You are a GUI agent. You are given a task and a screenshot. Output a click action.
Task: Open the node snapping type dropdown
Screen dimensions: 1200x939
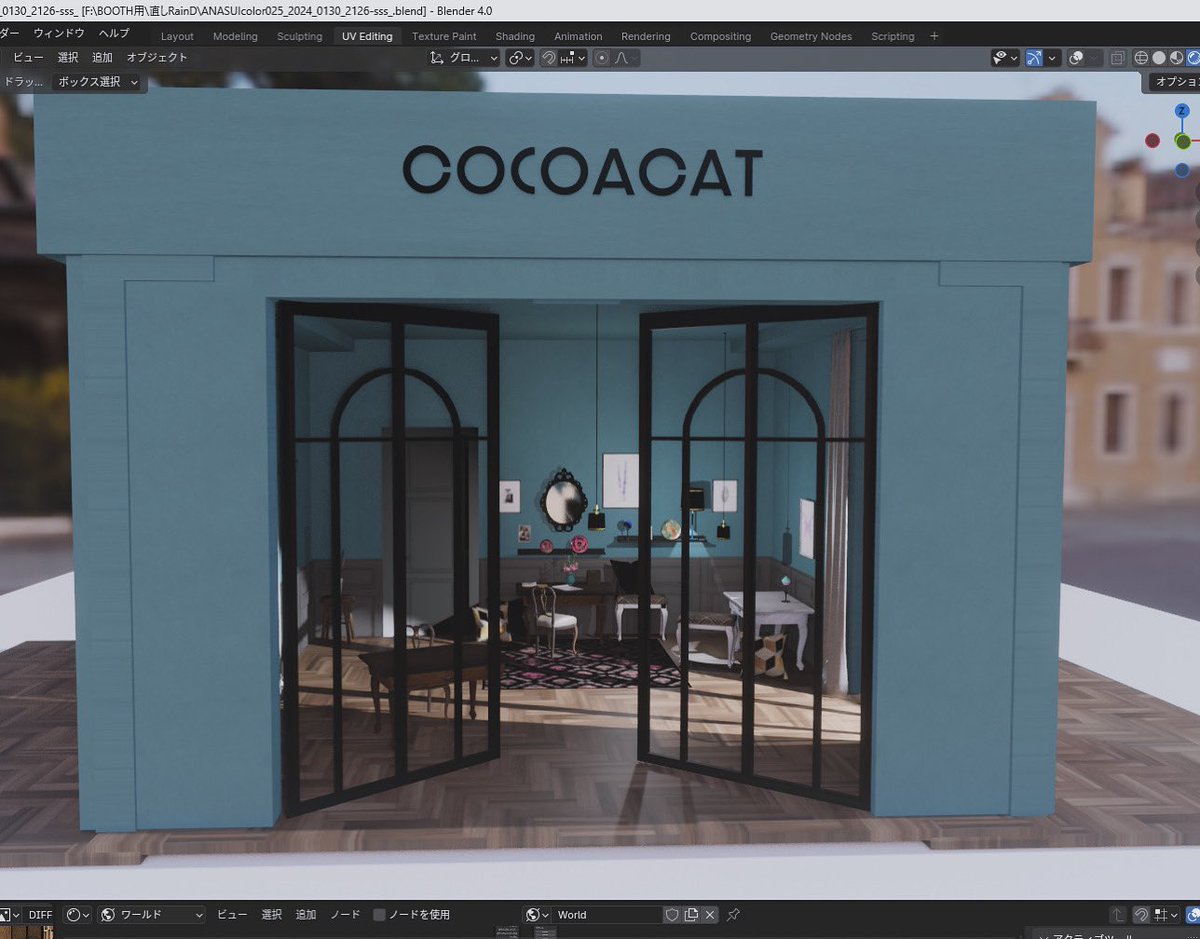(1165, 914)
